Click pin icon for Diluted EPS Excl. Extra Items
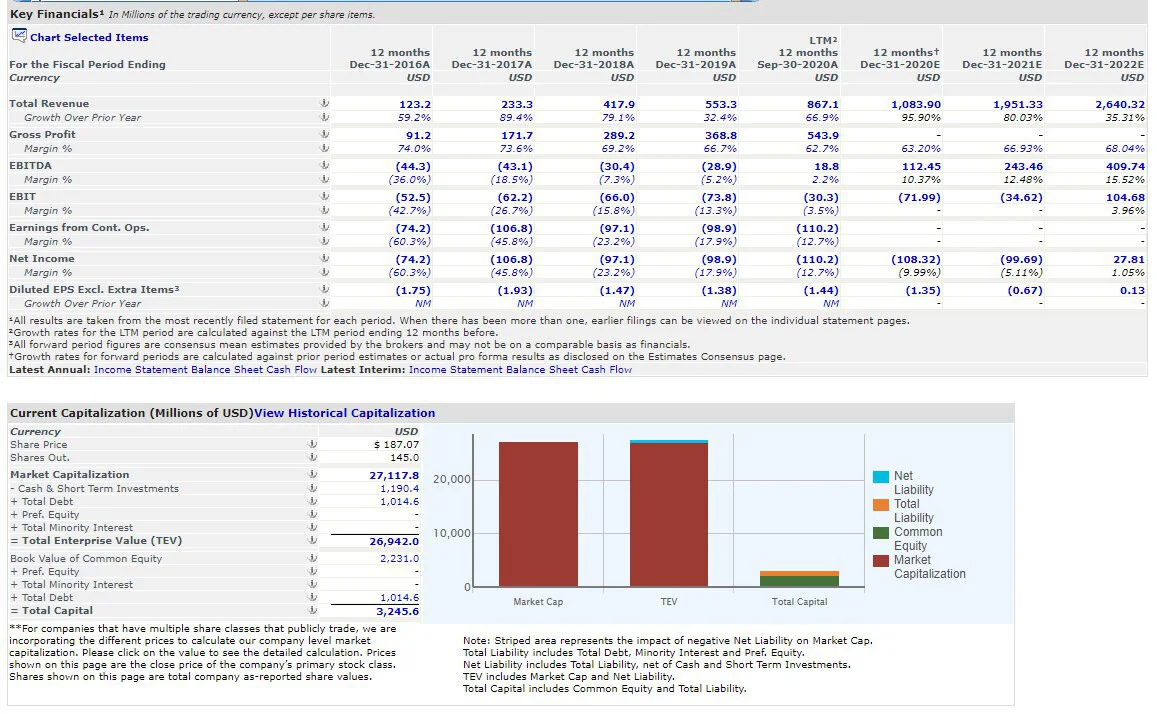1157x714 pixels. coord(324,289)
